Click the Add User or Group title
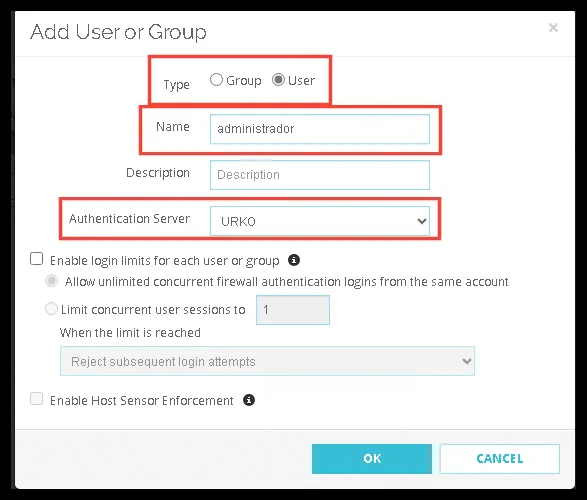This screenshot has height=500, width=587. 118,32
